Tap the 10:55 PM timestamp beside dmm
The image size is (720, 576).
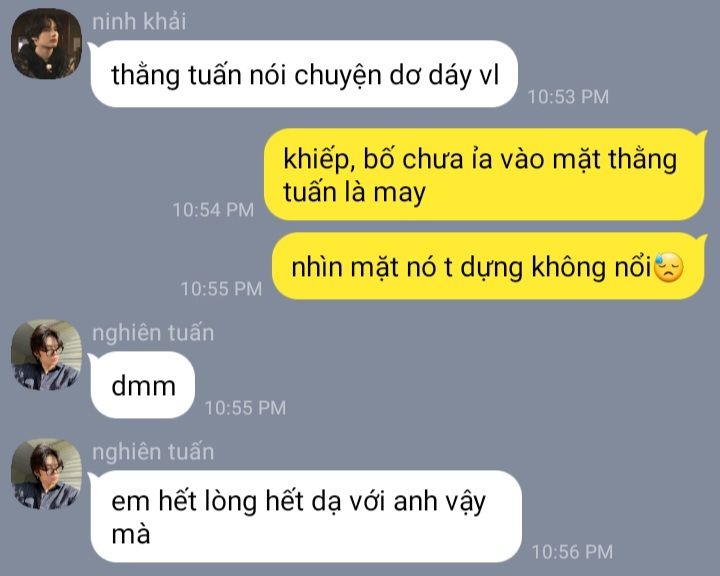245,408
